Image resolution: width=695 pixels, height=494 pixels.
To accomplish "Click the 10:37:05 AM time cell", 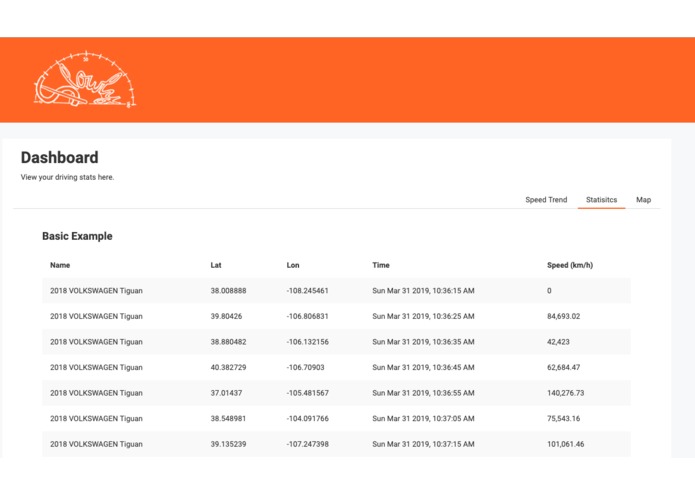I will pos(423,419).
